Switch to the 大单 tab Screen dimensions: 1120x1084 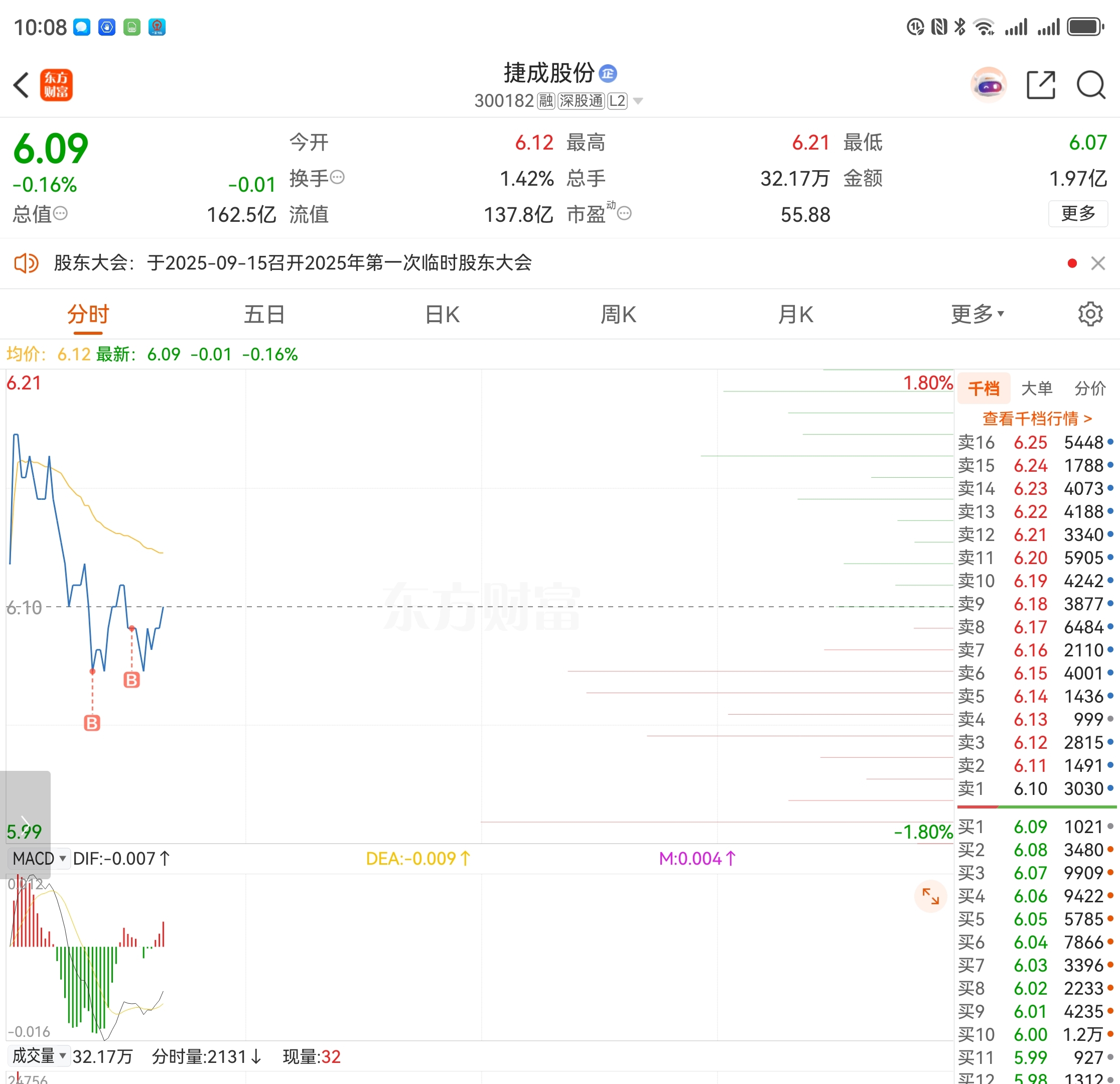(x=1037, y=388)
